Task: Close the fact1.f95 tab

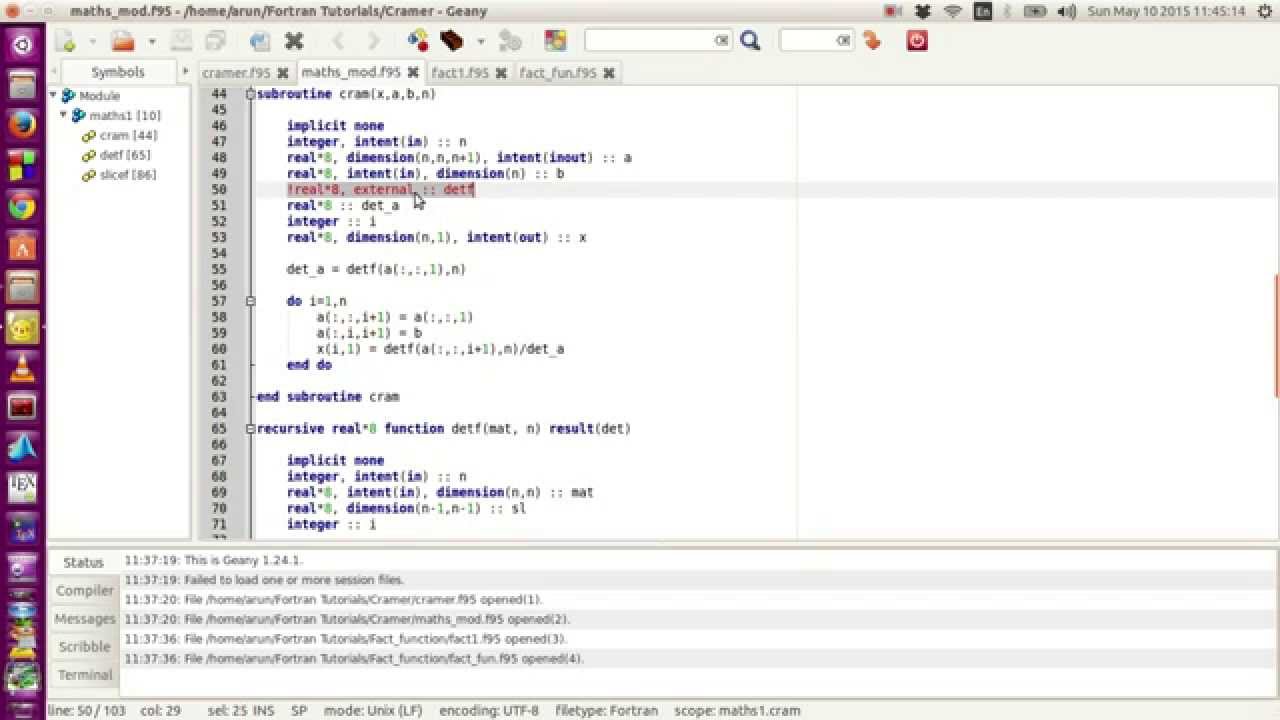Action: coord(501,73)
